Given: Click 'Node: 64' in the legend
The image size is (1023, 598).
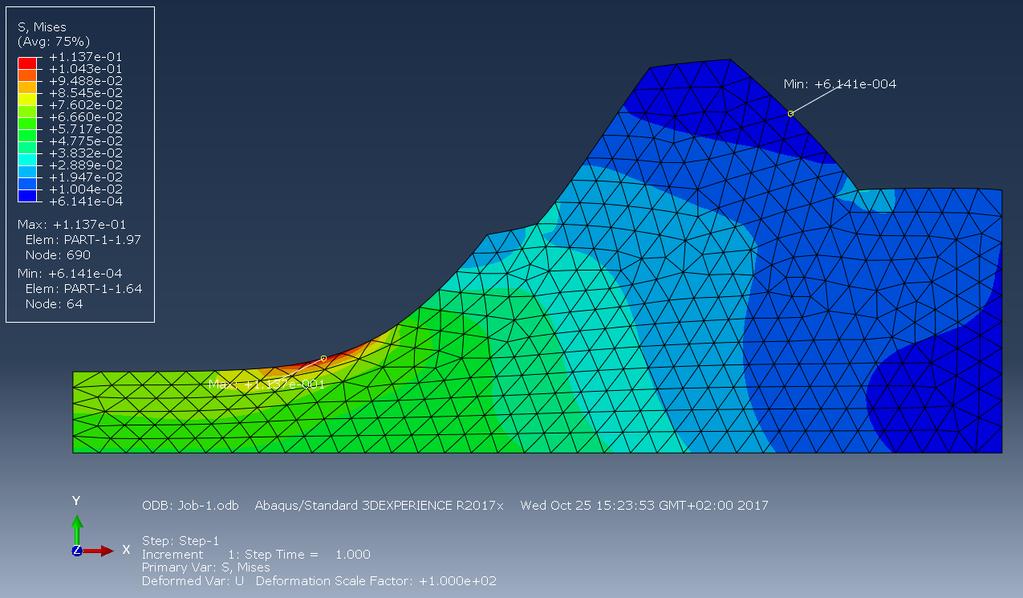Looking at the screenshot, I should tap(54, 304).
